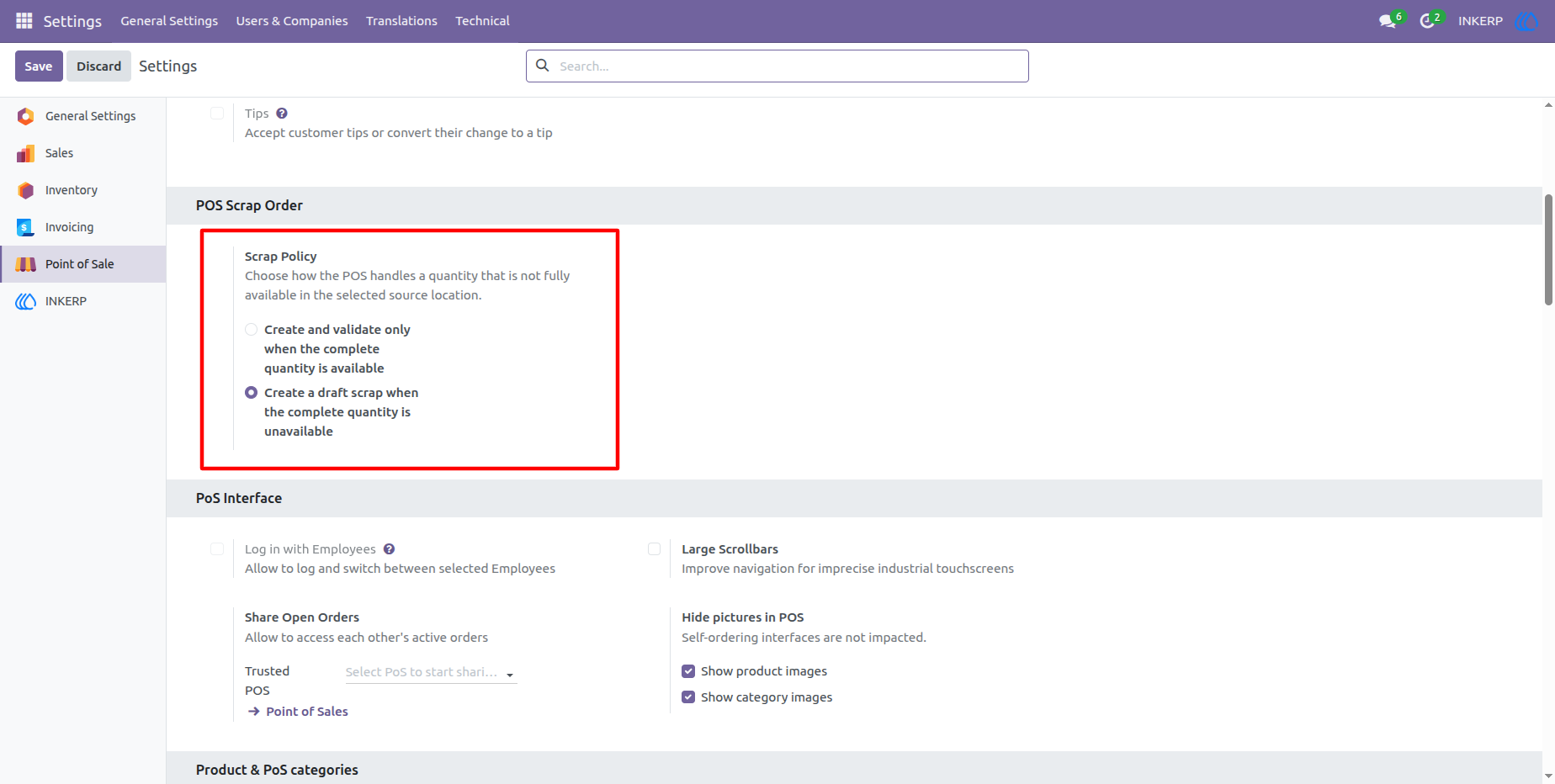The image size is (1555, 784).
Task: Click the search magnifier icon
Action: pyautogui.click(x=543, y=66)
